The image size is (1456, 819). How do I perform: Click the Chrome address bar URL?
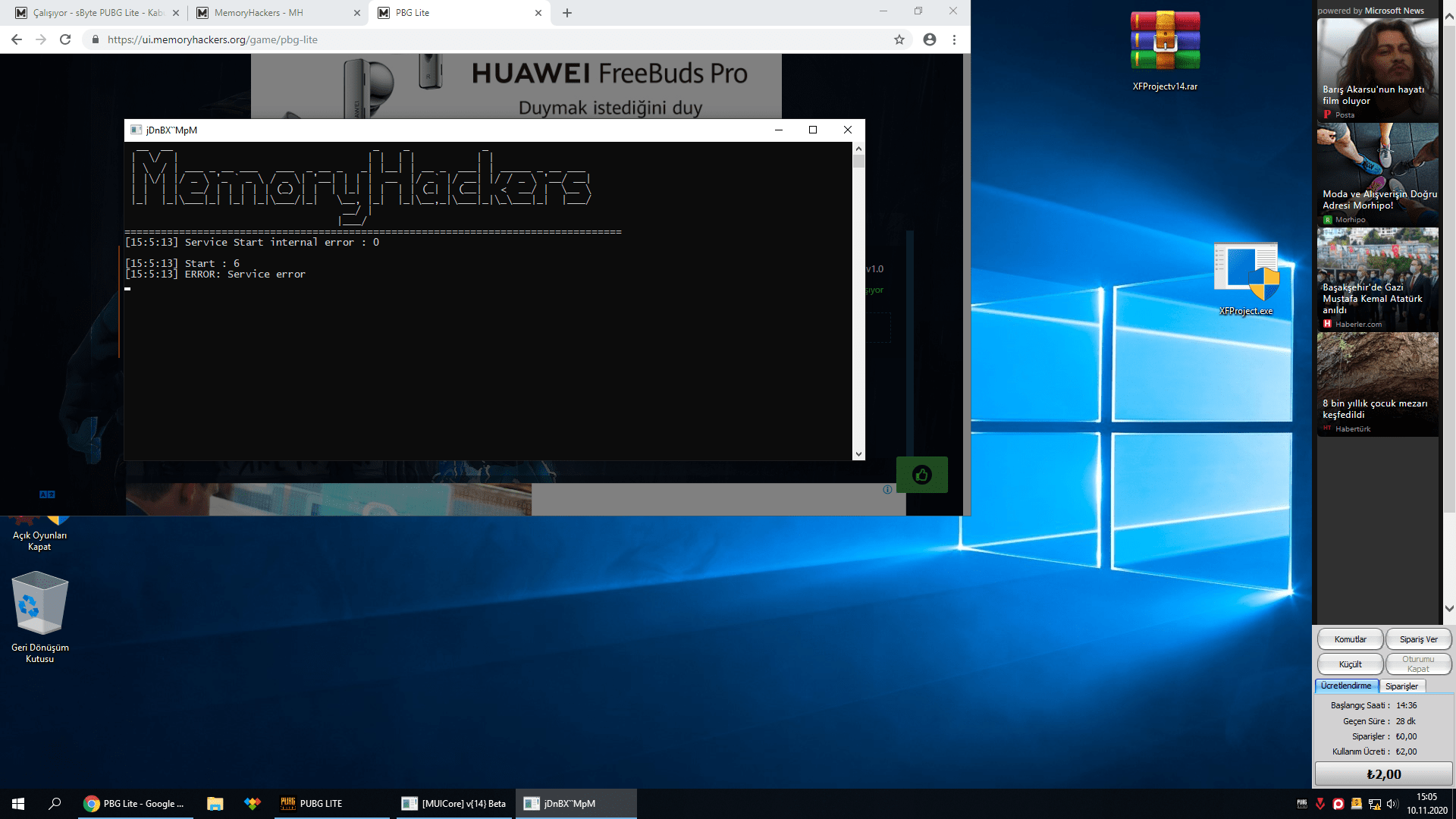point(212,39)
